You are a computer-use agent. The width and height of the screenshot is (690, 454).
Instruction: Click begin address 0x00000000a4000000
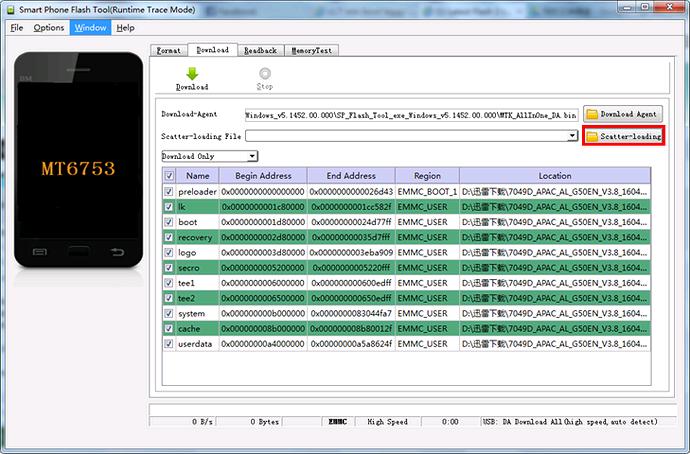[263, 344]
